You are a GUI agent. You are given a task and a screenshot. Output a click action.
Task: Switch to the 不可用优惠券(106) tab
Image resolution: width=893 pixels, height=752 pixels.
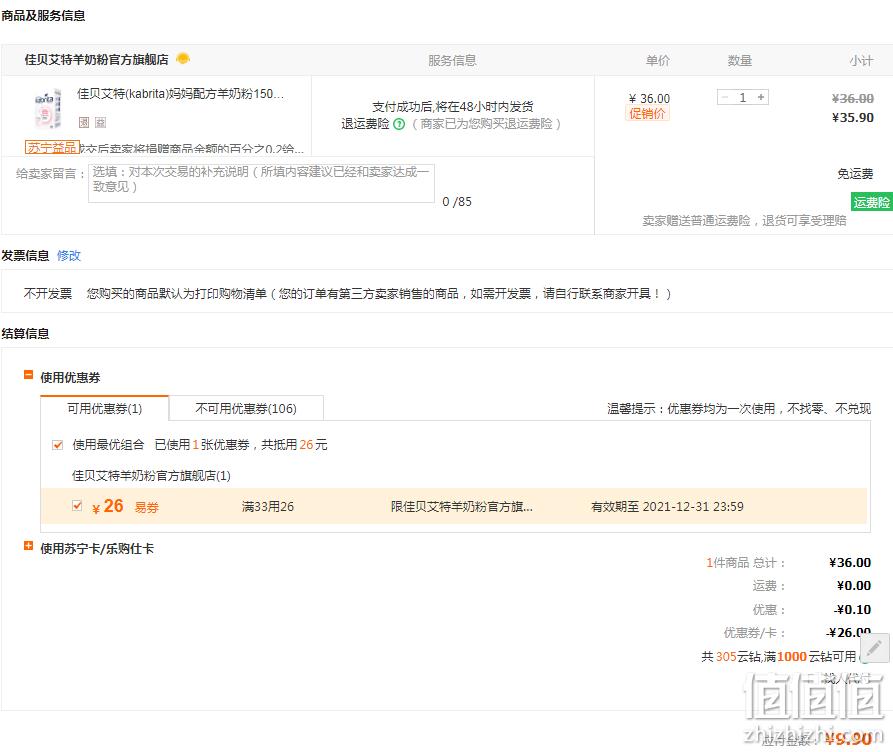246,408
